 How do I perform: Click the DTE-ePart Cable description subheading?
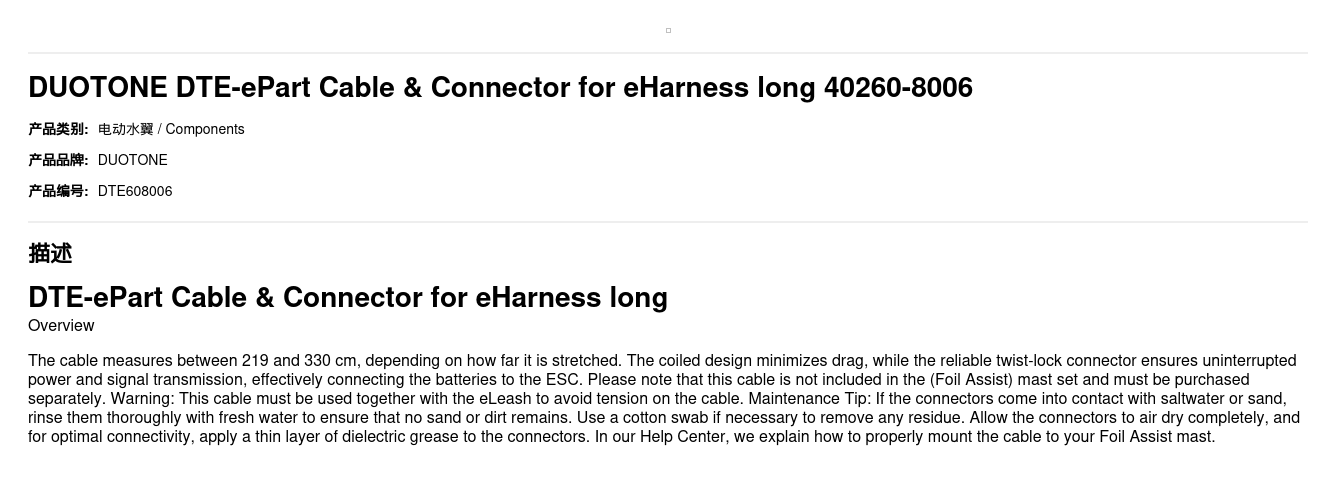[347, 297]
